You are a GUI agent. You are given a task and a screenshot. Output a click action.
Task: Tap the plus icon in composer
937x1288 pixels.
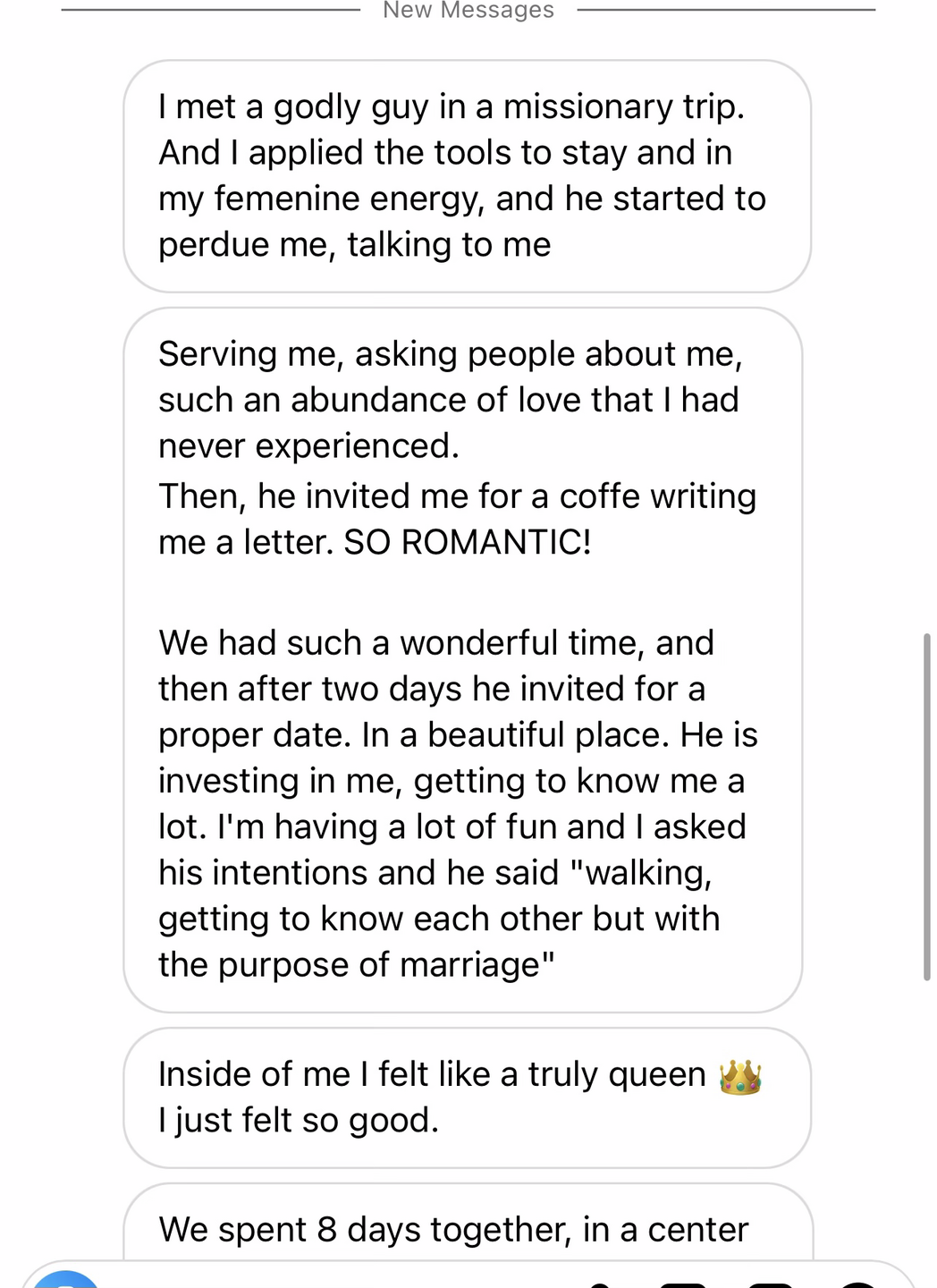click(857, 1284)
